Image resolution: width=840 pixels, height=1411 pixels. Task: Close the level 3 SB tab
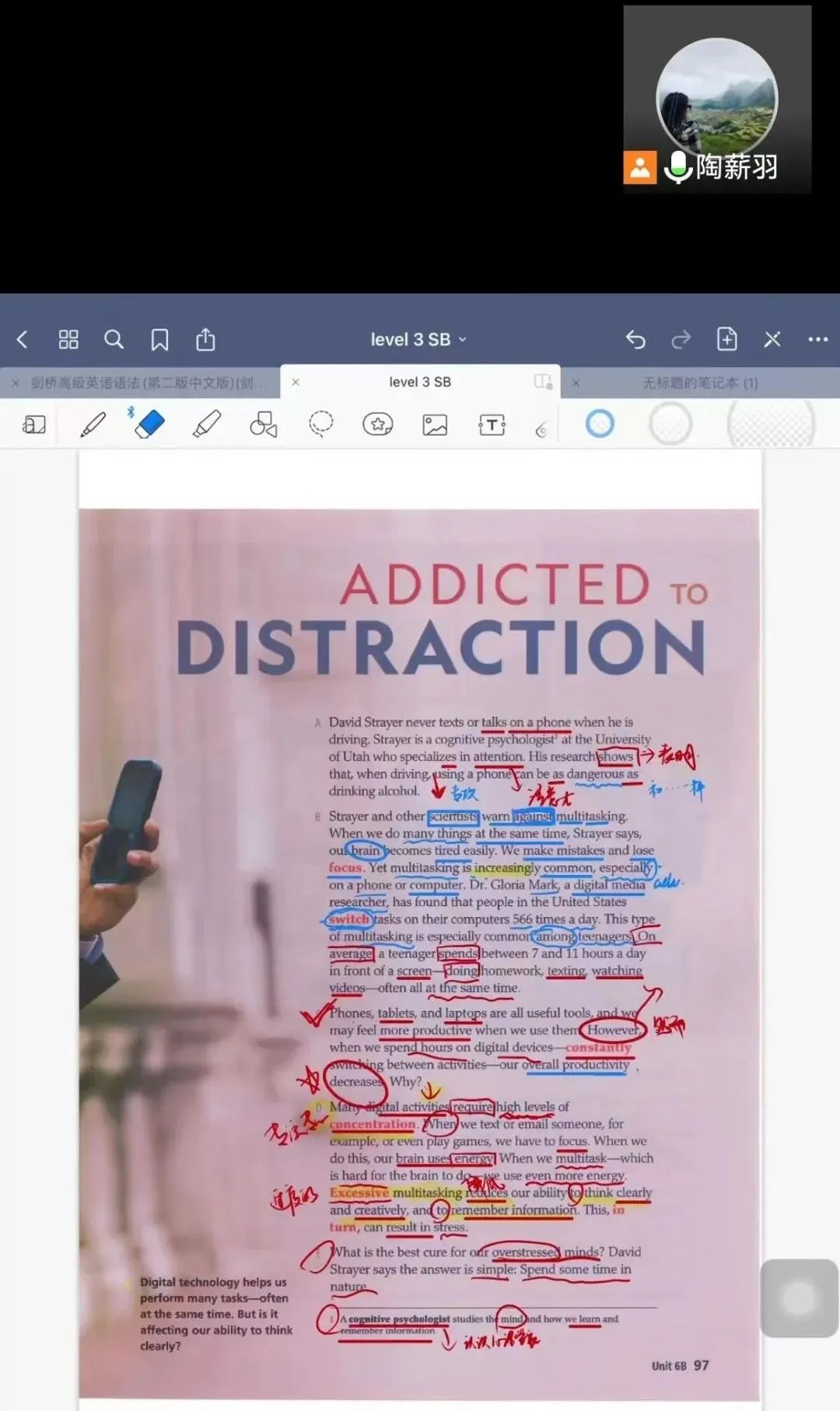click(296, 382)
